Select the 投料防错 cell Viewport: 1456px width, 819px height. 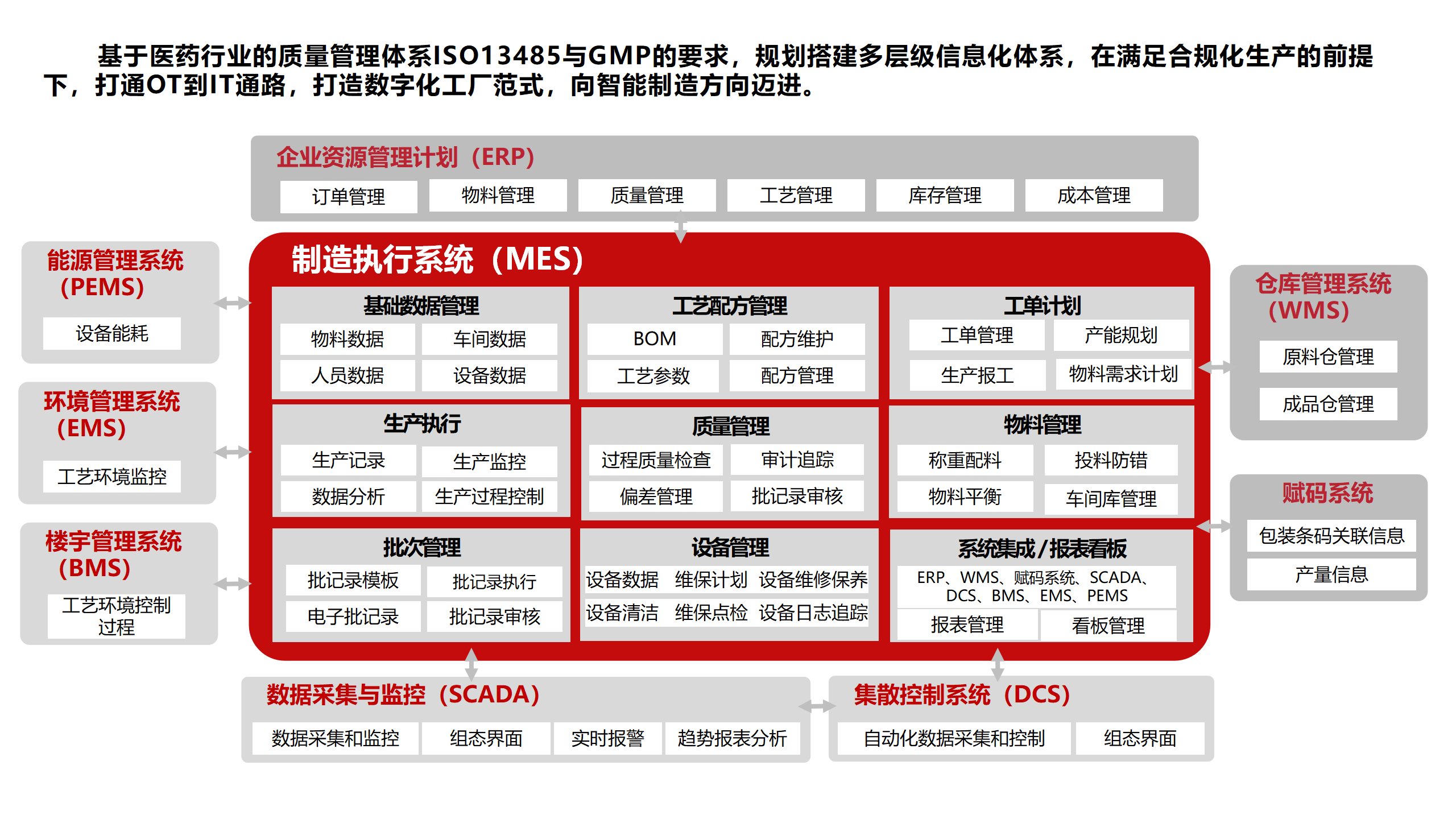coord(1111,460)
